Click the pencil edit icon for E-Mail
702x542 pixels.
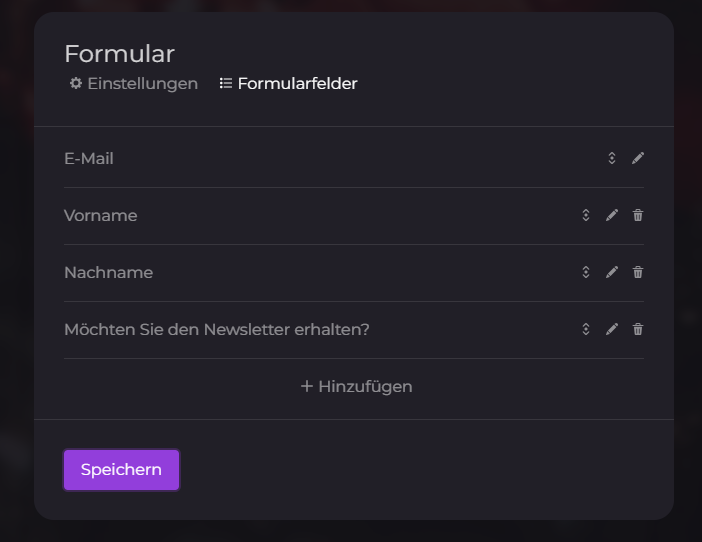tap(638, 158)
